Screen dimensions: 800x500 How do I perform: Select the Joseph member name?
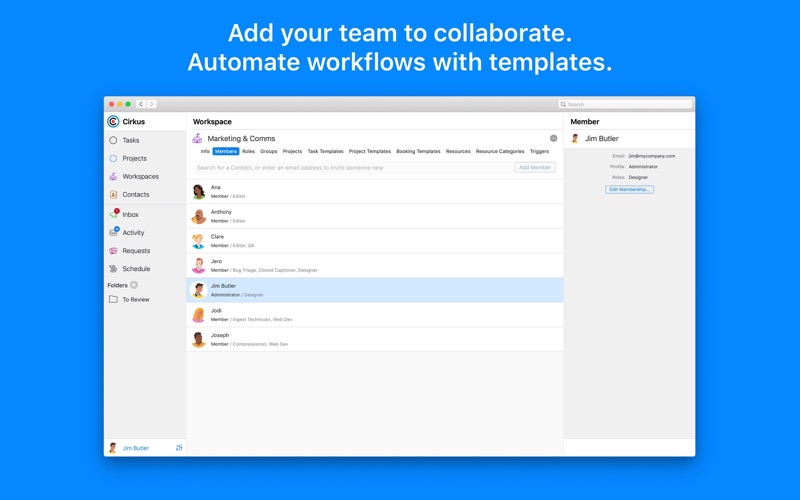pyautogui.click(x=220, y=335)
